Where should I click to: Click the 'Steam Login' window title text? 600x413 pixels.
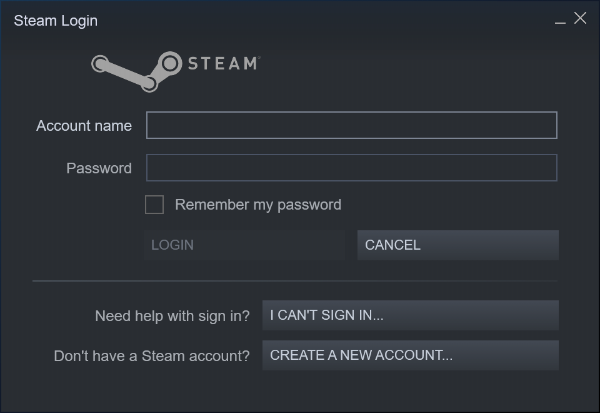(x=55, y=21)
